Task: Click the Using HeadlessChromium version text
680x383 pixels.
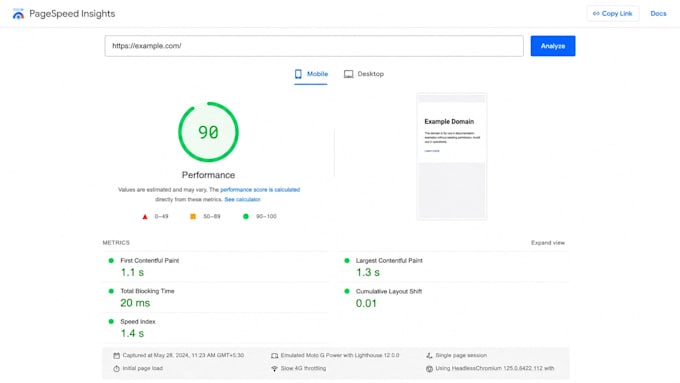Action: click(495, 368)
